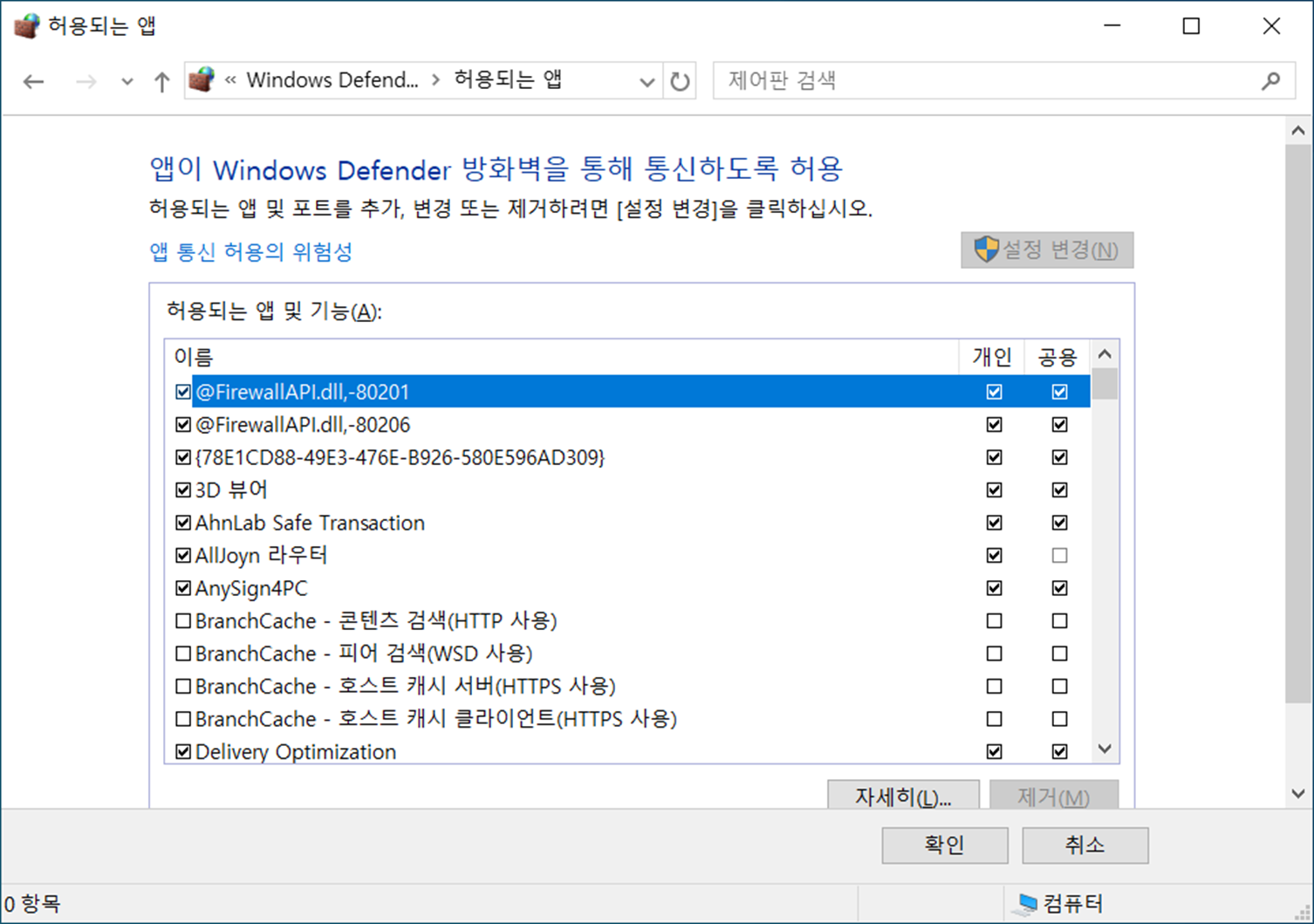This screenshot has width=1314, height=924.
Task: Open 자세히(L)... details button
Action: tap(903, 796)
